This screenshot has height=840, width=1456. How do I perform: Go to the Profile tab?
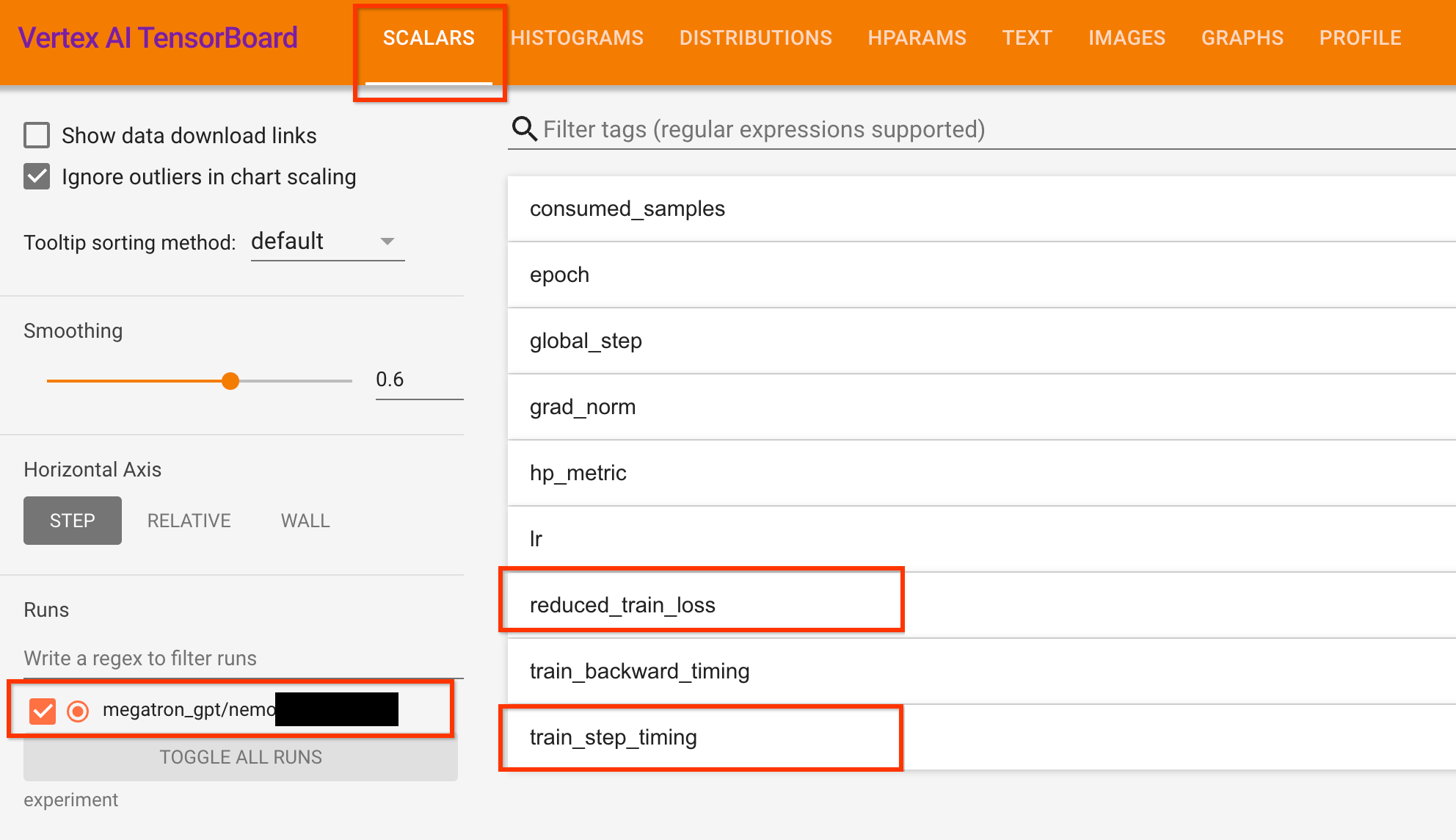tap(1360, 38)
